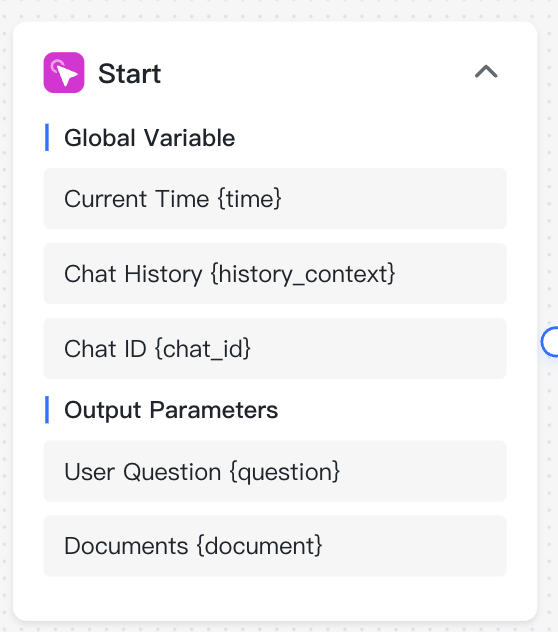558x632 pixels.
Task: Select the User Question parameter row
Action: 275,471
